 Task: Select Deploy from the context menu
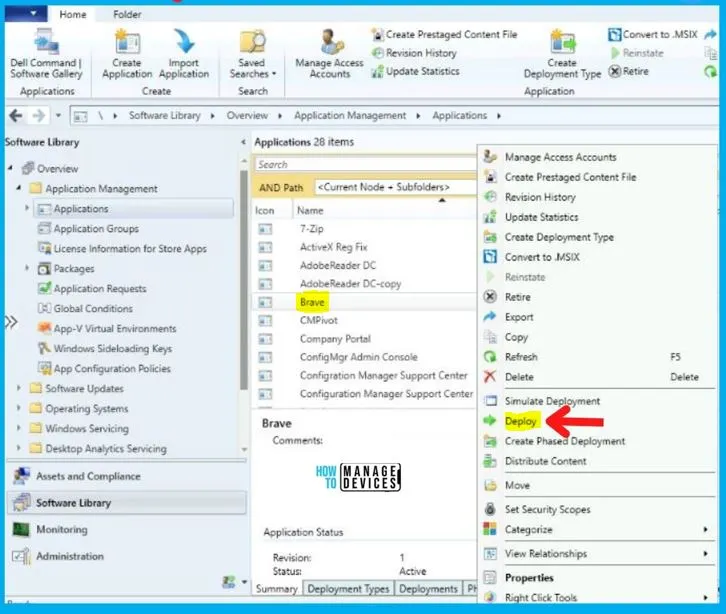point(521,421)
